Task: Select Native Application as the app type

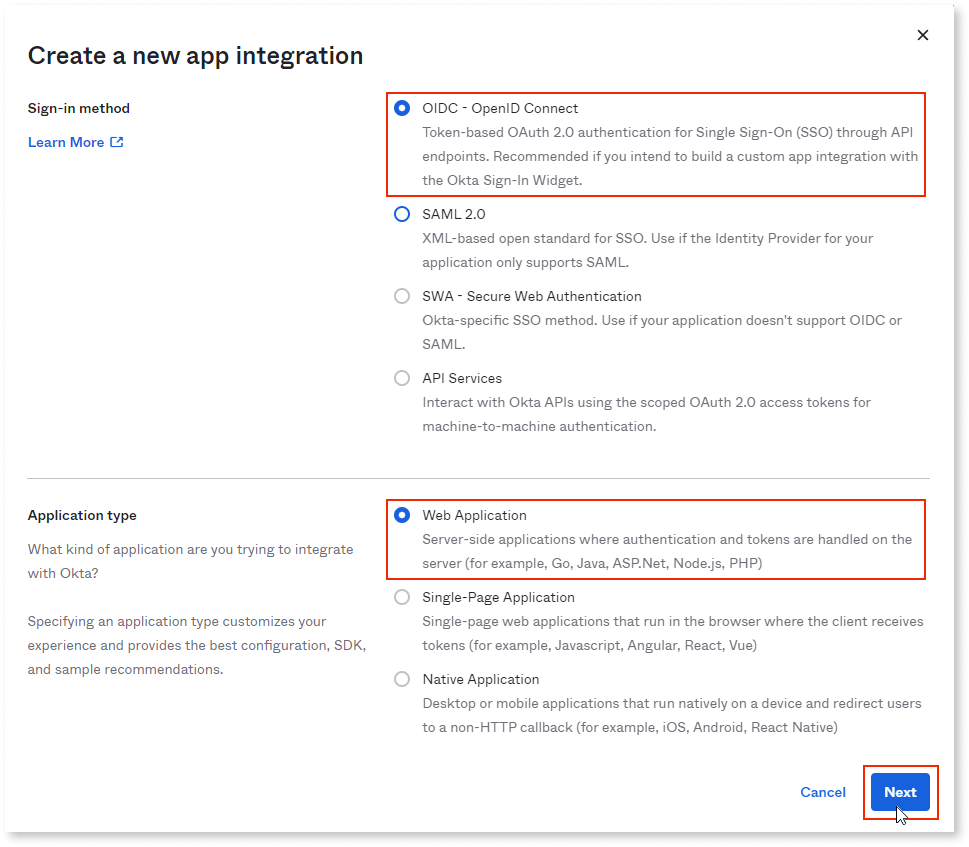Action: click(403, 679)
